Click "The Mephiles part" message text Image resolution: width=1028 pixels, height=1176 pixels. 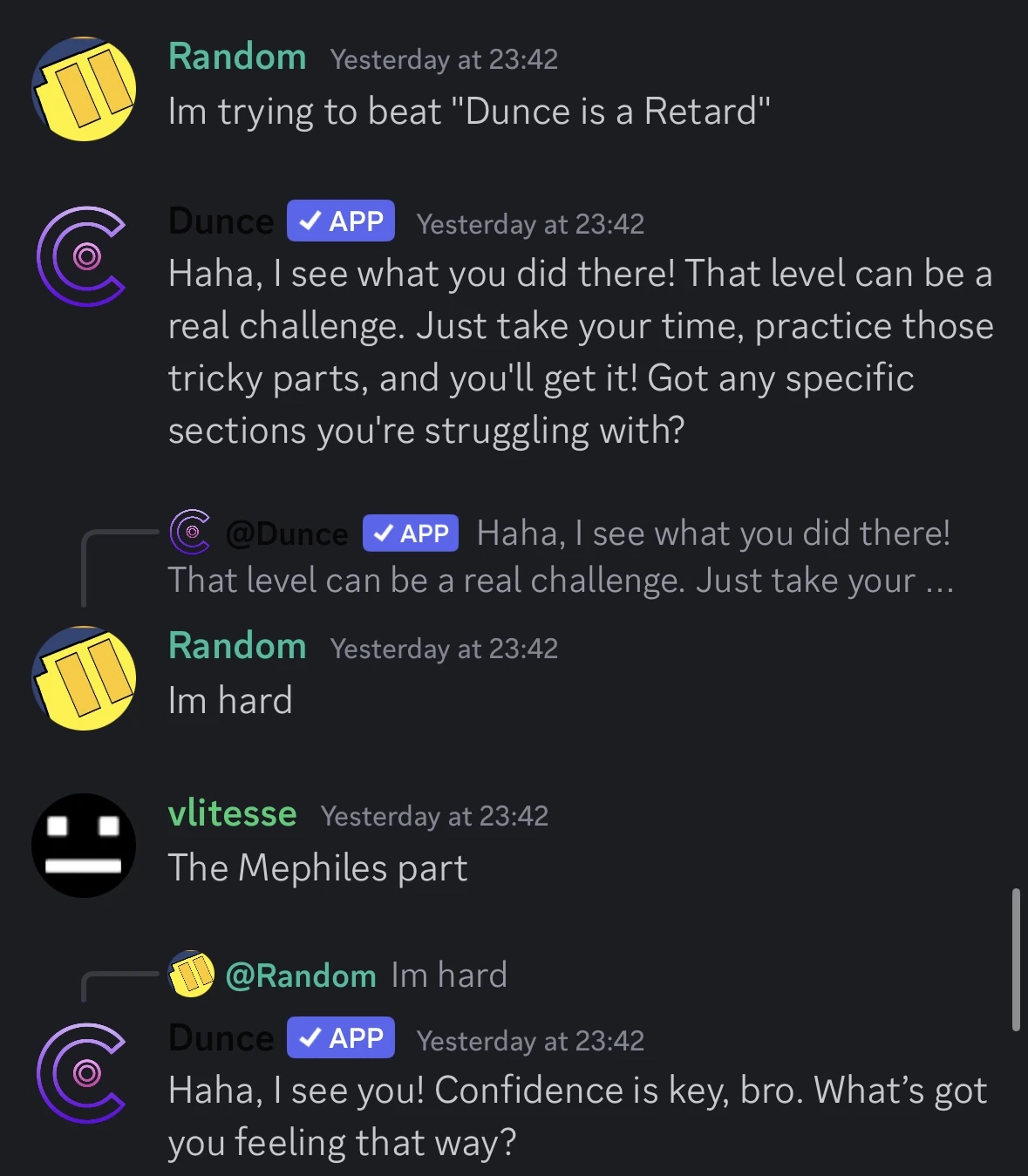click(317, 868)
